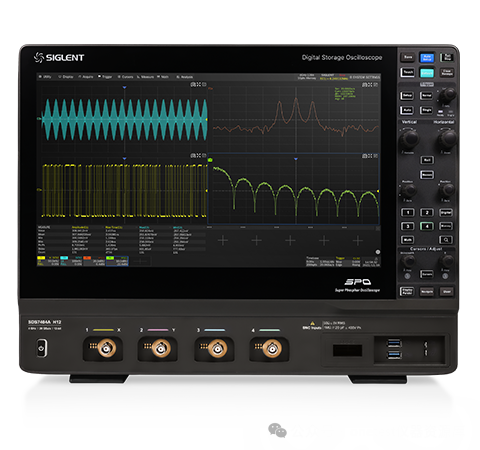Screen dimensions: 480x450
Task: Select channel 1 button on front panel
Action: [407, 213]
